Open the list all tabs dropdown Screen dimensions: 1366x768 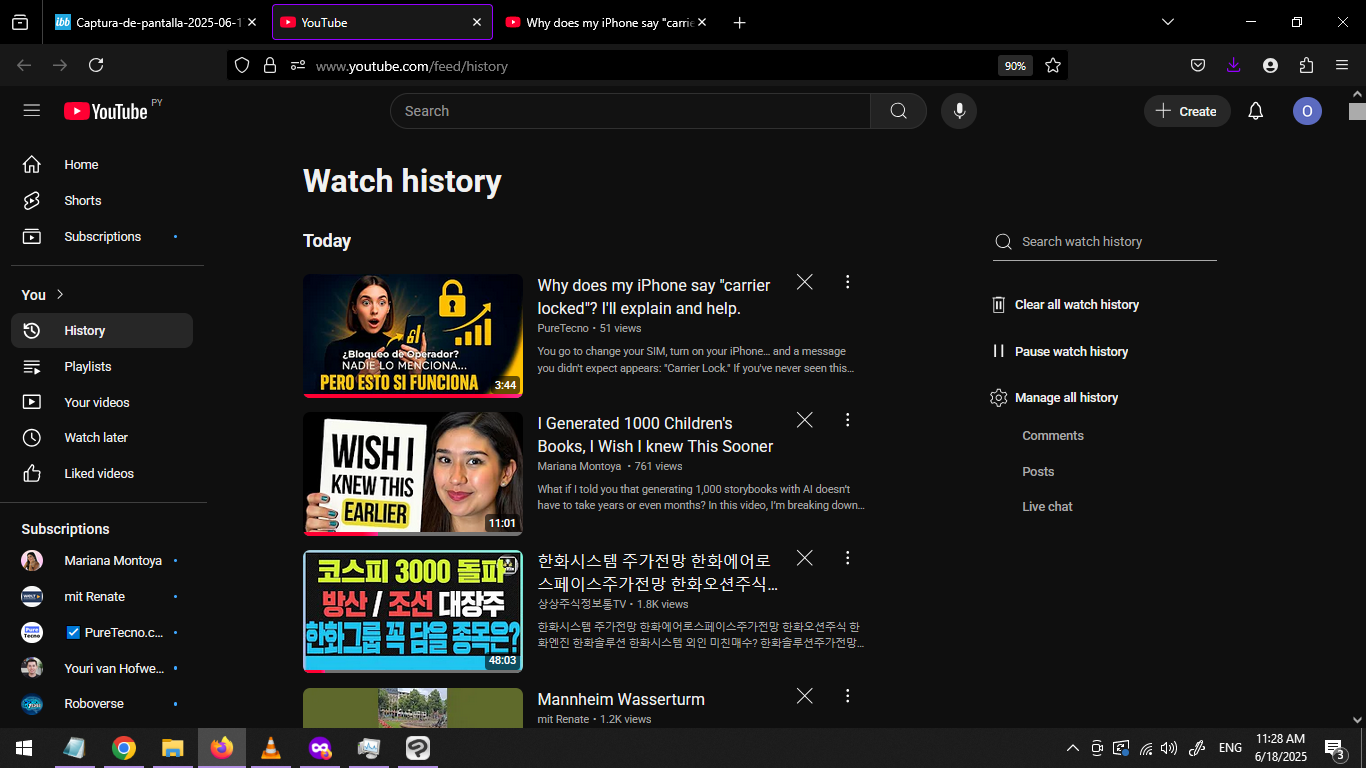click(x=1168, y=22)
